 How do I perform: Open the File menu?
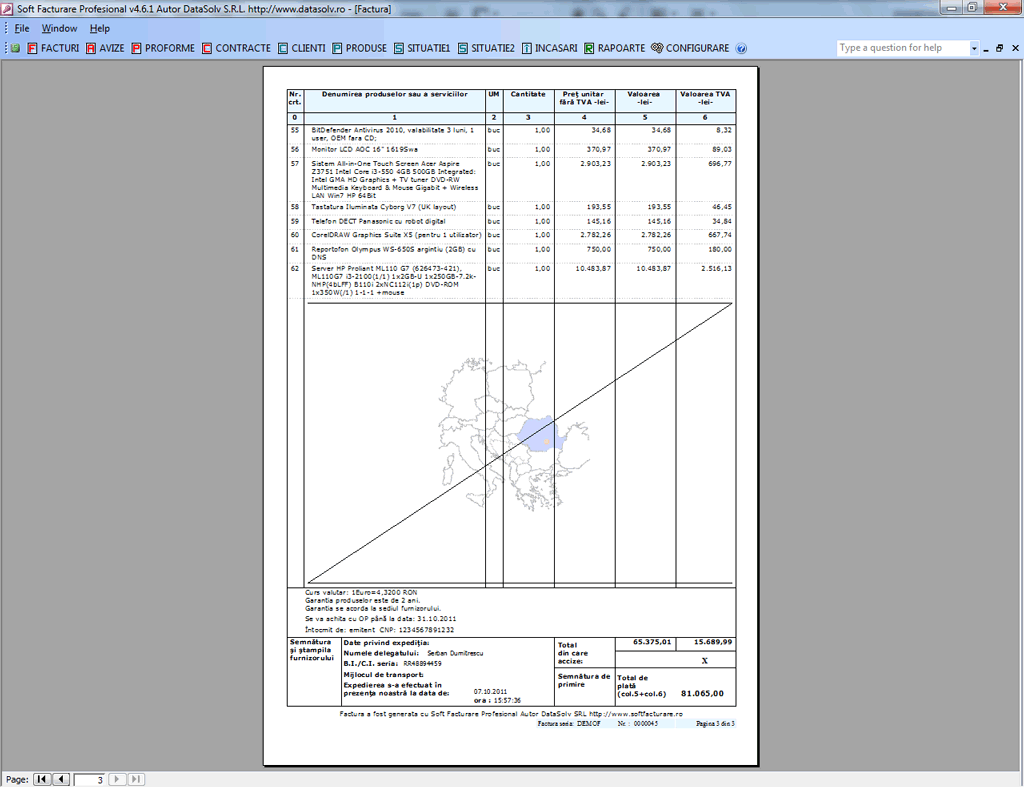21,28
